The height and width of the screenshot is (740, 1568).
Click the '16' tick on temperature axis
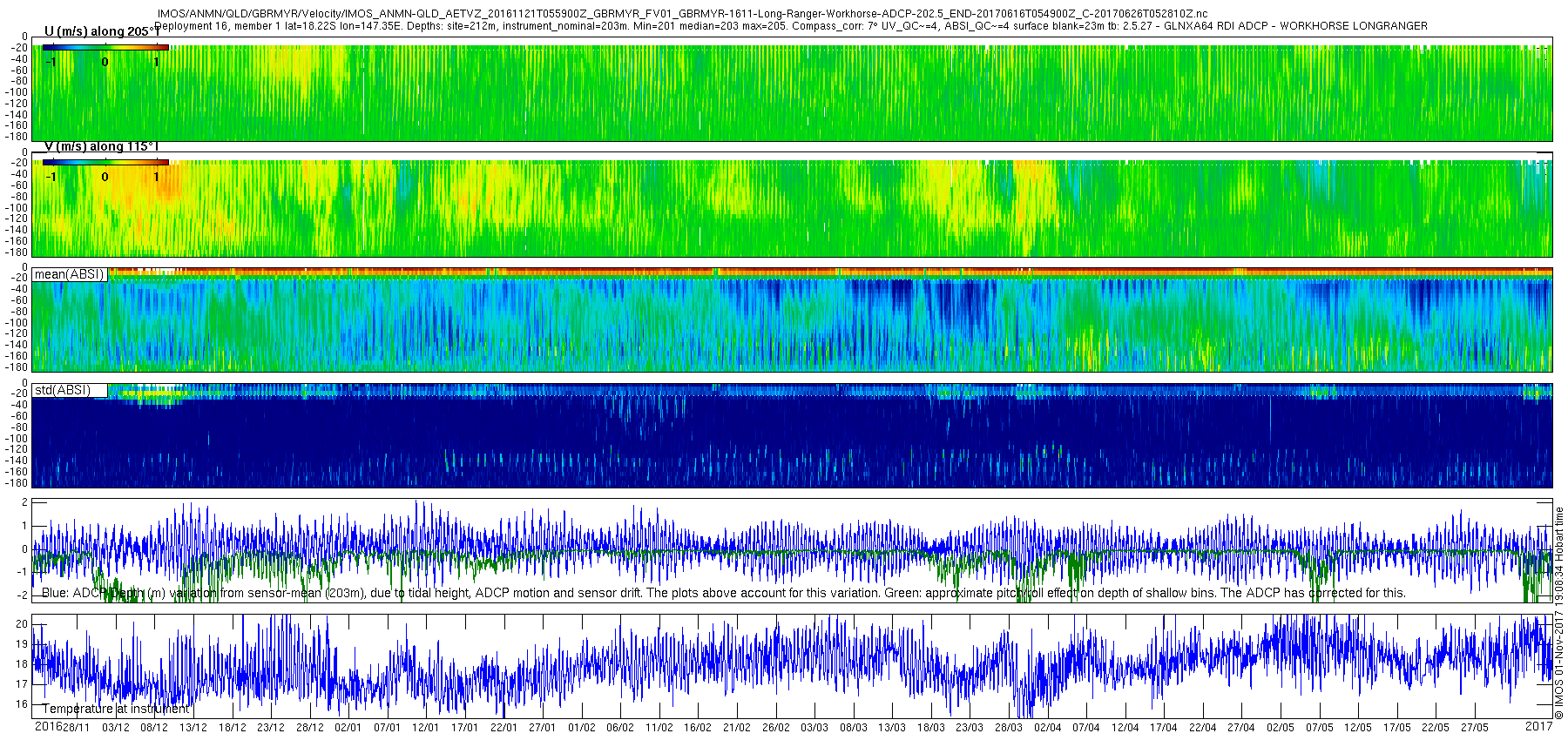[x=22, y=704]
